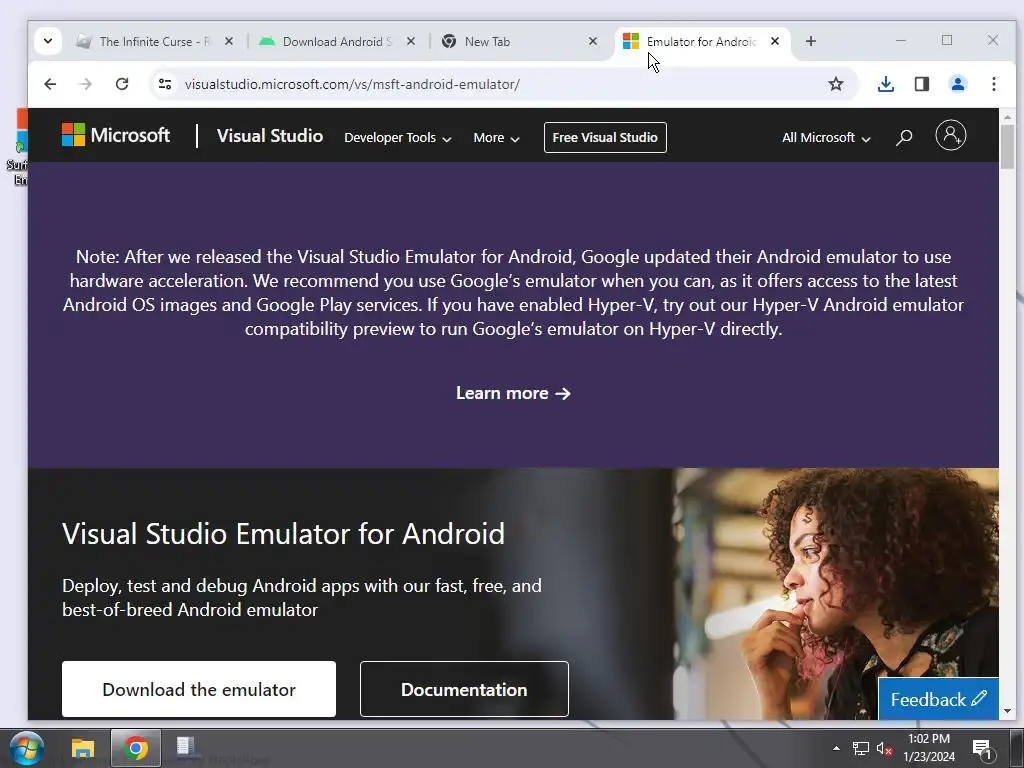Show hidden system tray icons
Screen dimensions: 1024x768
coord(836,748)
